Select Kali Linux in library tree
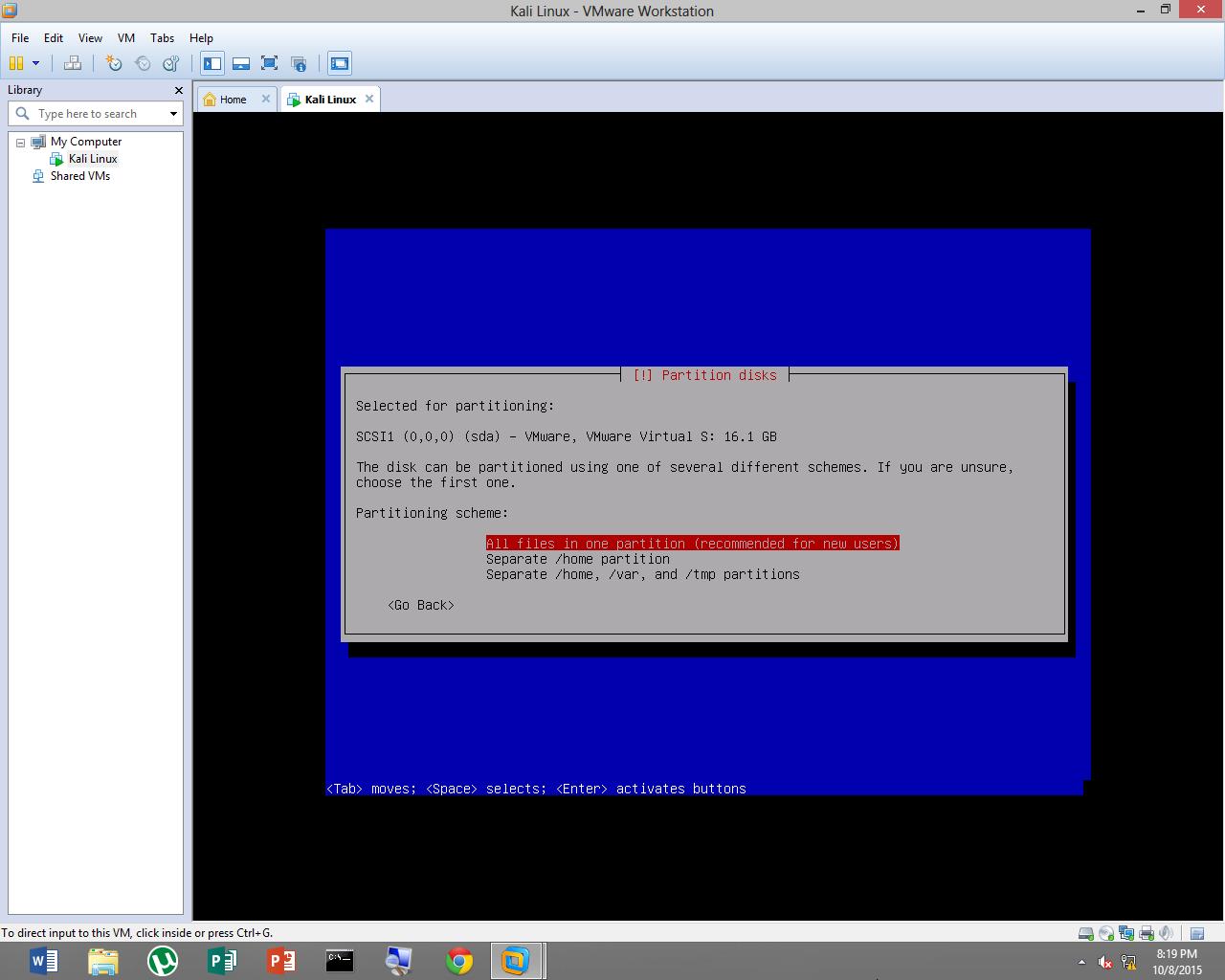The width and height of the screenshot is (1225, 980). [x=93, y=159]
